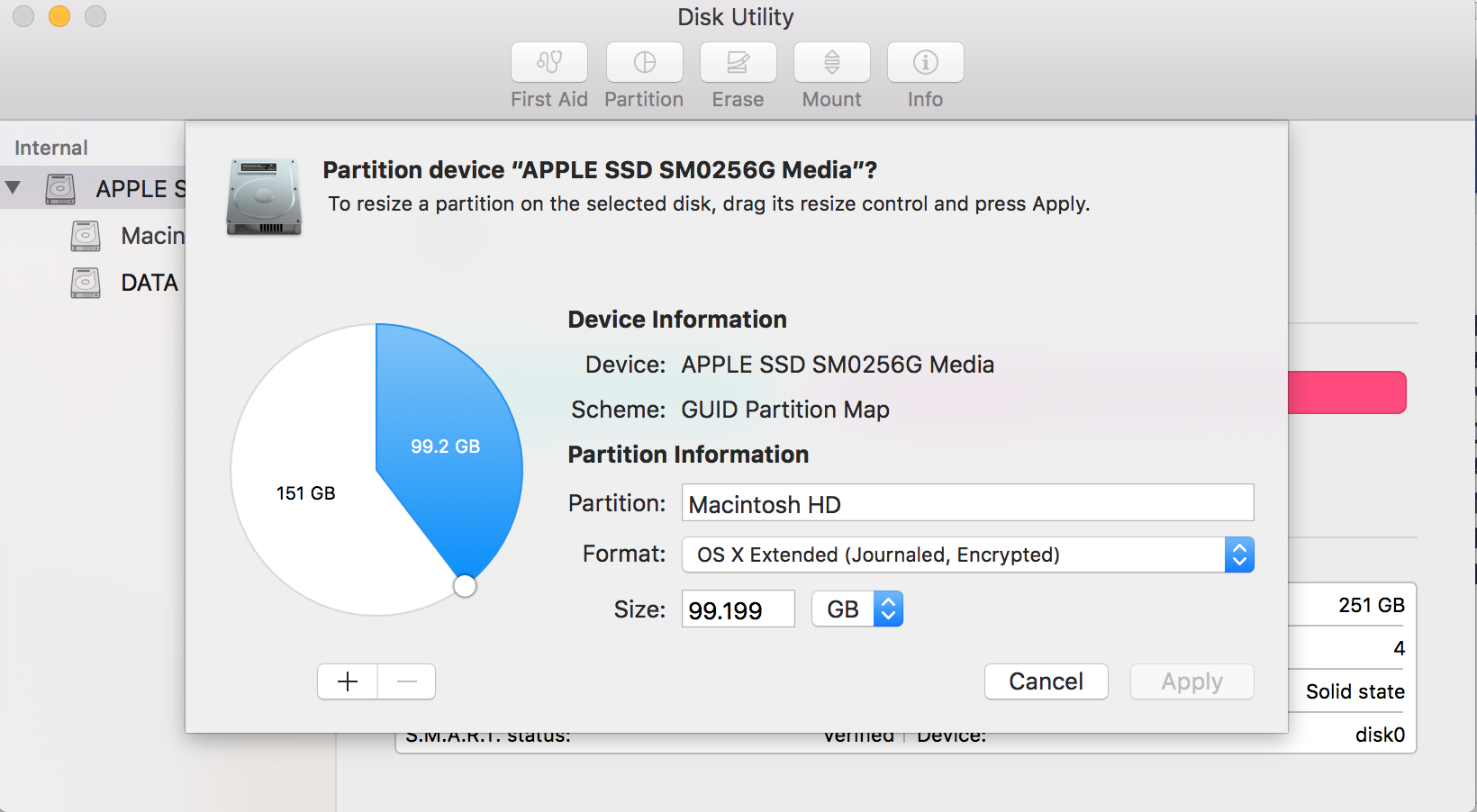1477x812 pixels.
Task: Remove partition with the minus button
Action: coord(407,681)
